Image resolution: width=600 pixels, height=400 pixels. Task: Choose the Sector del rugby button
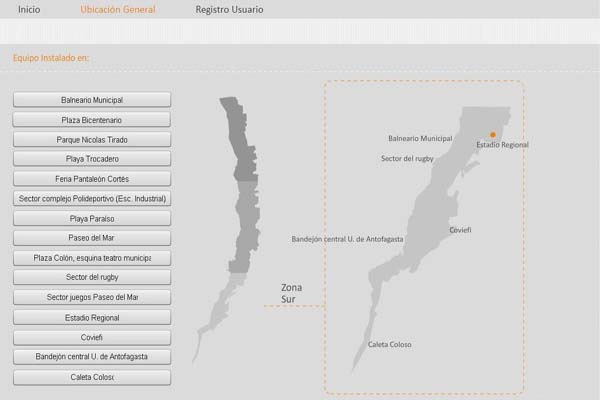pos(92,277)
